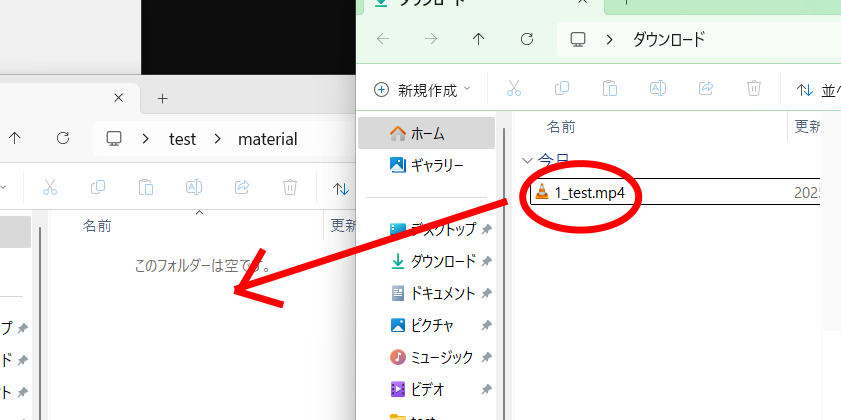Image resolution: width=841 pixels, height=420 pixels.
Task: Open ミュージック in the sidebar
Action: (432, 357)
